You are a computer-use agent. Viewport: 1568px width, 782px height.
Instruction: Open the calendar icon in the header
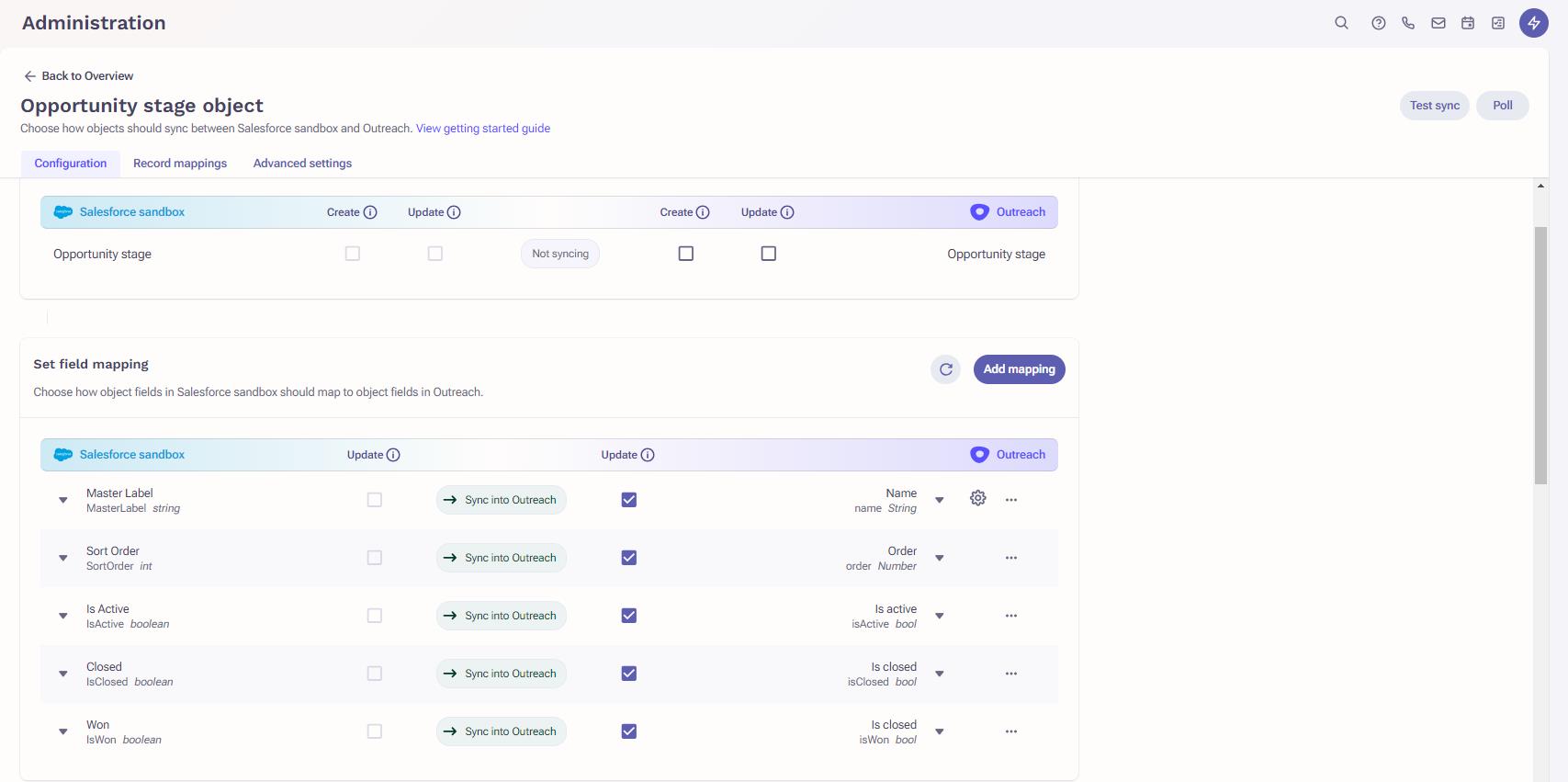coord(1468,23)
